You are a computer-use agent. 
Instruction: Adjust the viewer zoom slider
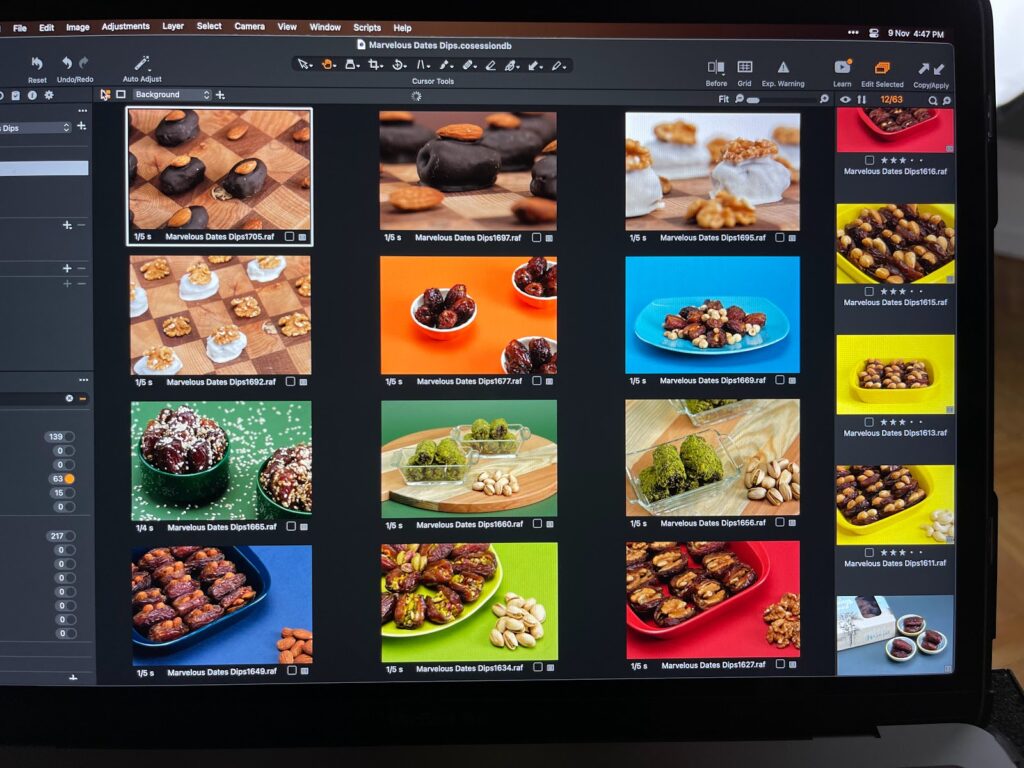coord(781,99)
